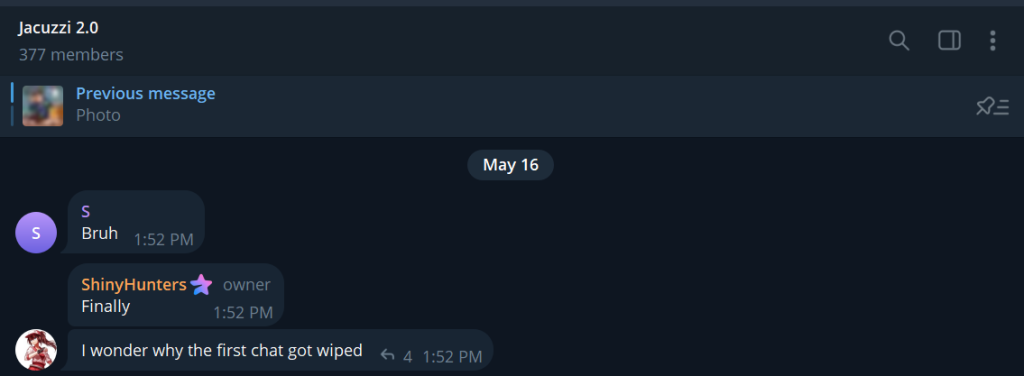Click the Photo label in pinned bar
The width and height of the screenshot is (1024, 376).
point(98,116)
